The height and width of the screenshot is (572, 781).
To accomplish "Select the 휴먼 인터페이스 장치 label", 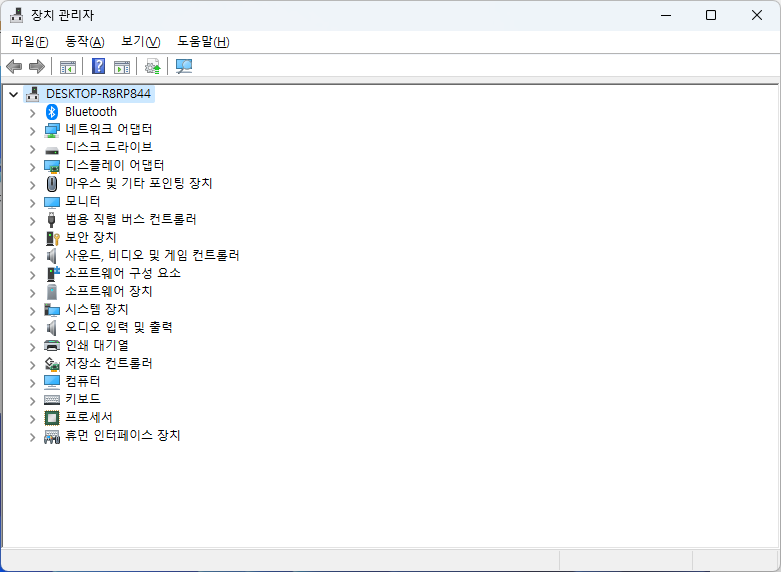I will click(123, 435).
